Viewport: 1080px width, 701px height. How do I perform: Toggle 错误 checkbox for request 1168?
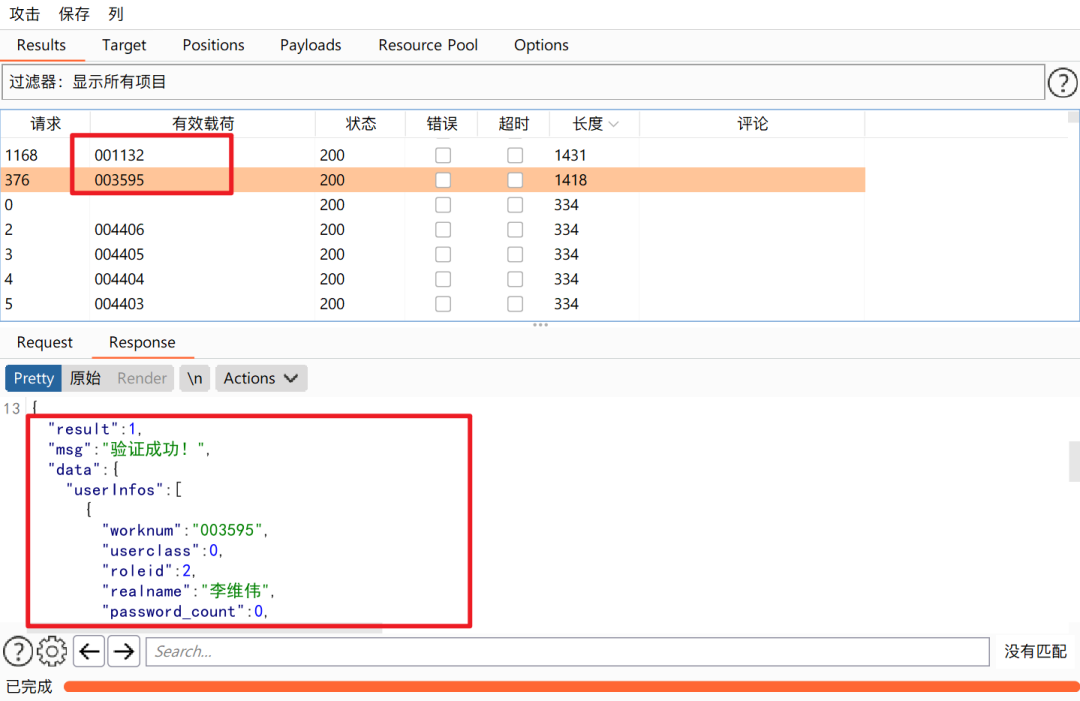tap(443, 155)
